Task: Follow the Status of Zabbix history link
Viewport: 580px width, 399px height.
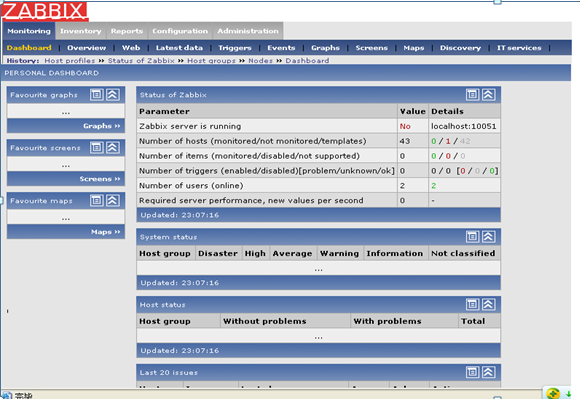Action: [x=141, y=60]
